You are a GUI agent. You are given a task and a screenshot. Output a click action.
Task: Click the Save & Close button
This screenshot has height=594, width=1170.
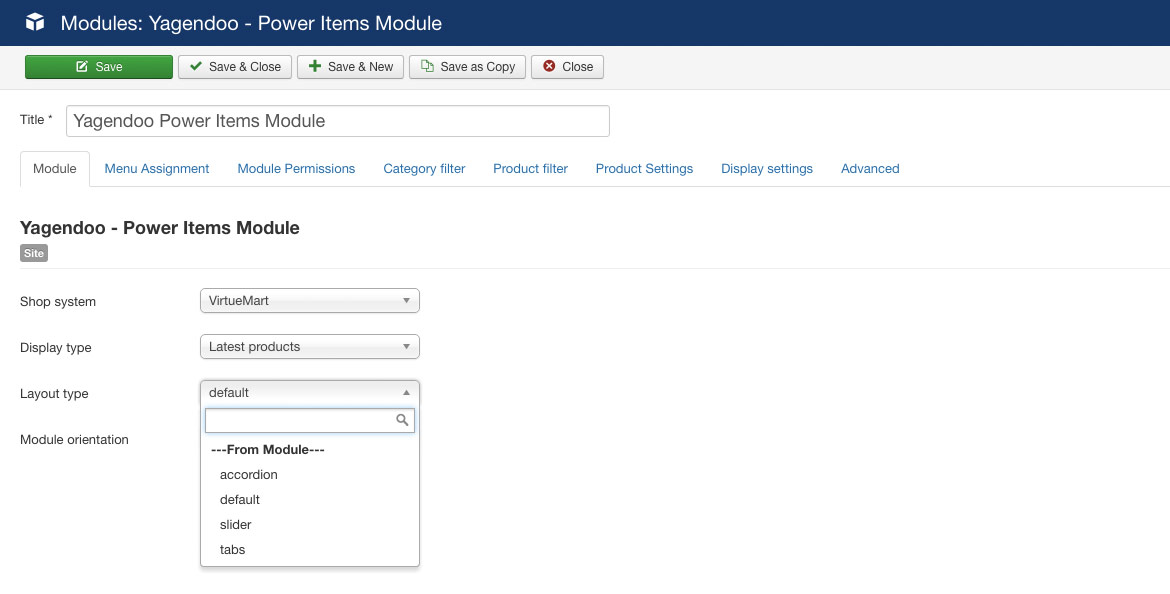tap(235, 66)
